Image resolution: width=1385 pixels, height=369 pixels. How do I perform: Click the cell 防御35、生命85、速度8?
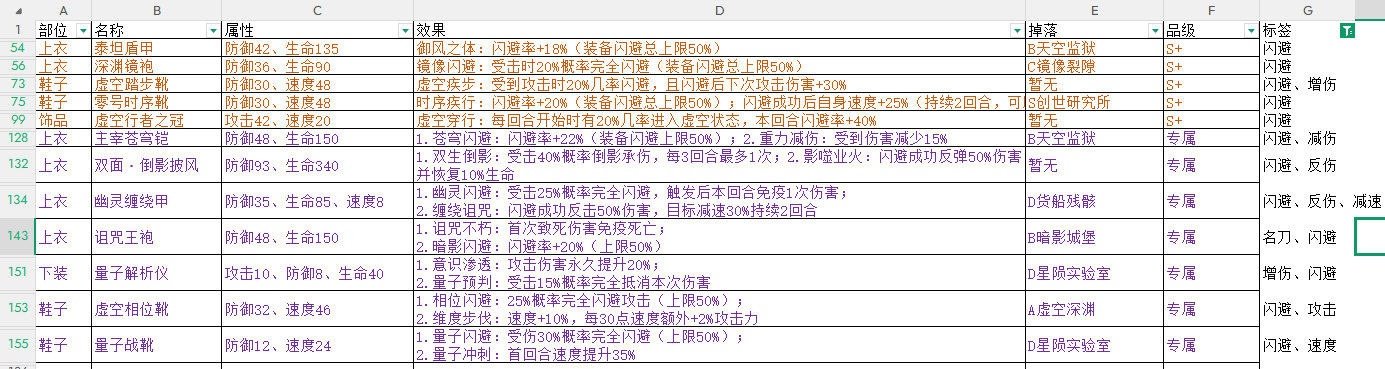click(x=317, y=201)
